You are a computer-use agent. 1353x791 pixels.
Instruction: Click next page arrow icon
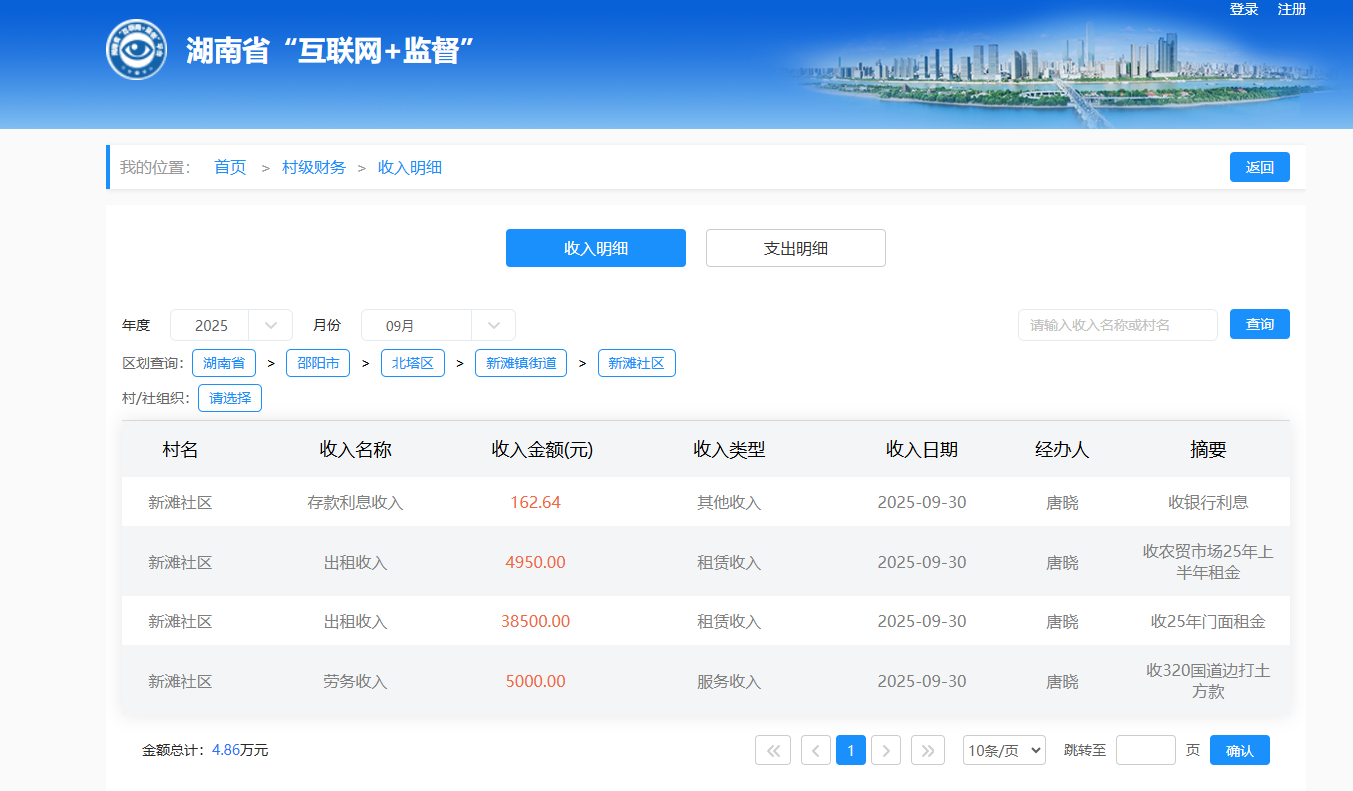tap(886, 750)
